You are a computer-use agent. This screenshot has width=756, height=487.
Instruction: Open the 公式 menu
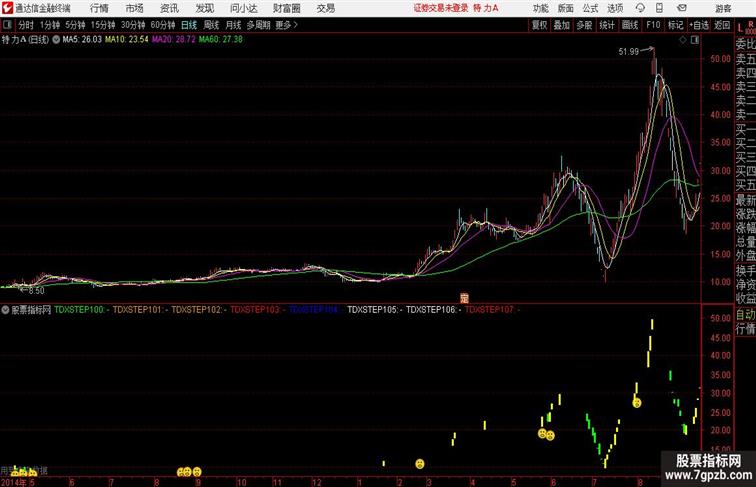590,8
